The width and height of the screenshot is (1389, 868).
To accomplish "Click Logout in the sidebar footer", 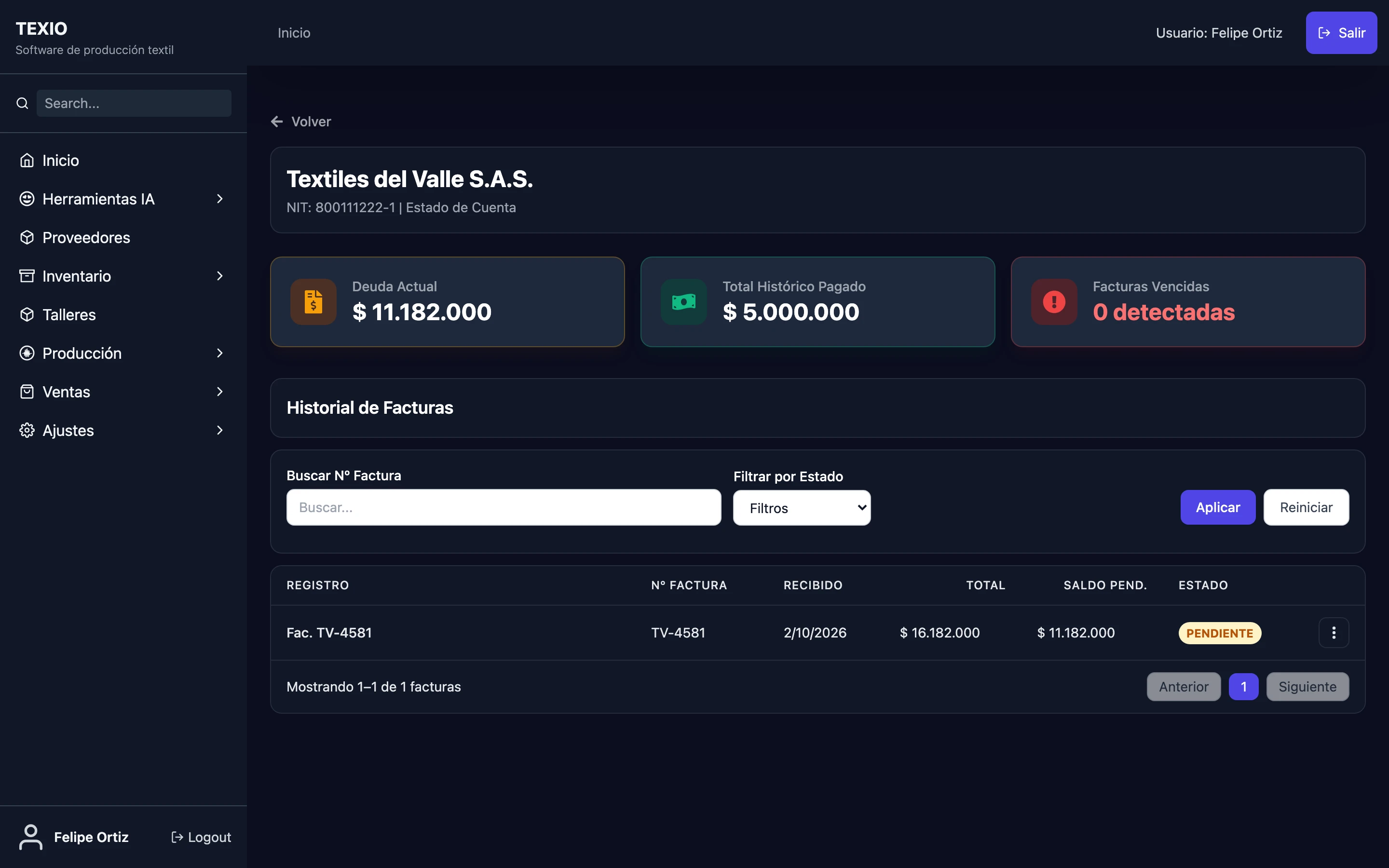I will click(x=202, y=837).
